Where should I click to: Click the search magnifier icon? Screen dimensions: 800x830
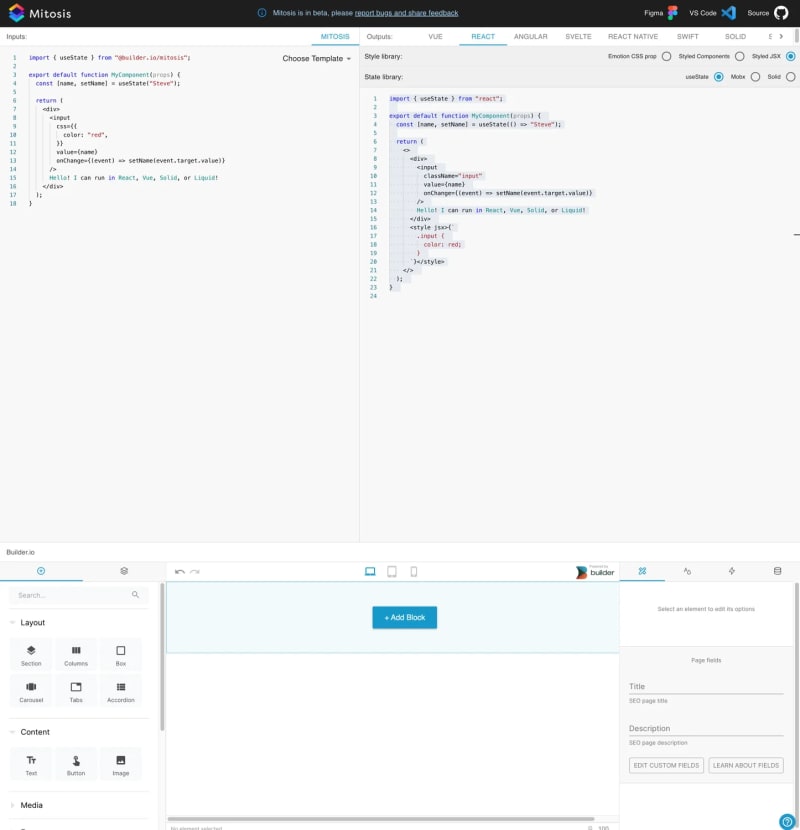click(136, 595)
